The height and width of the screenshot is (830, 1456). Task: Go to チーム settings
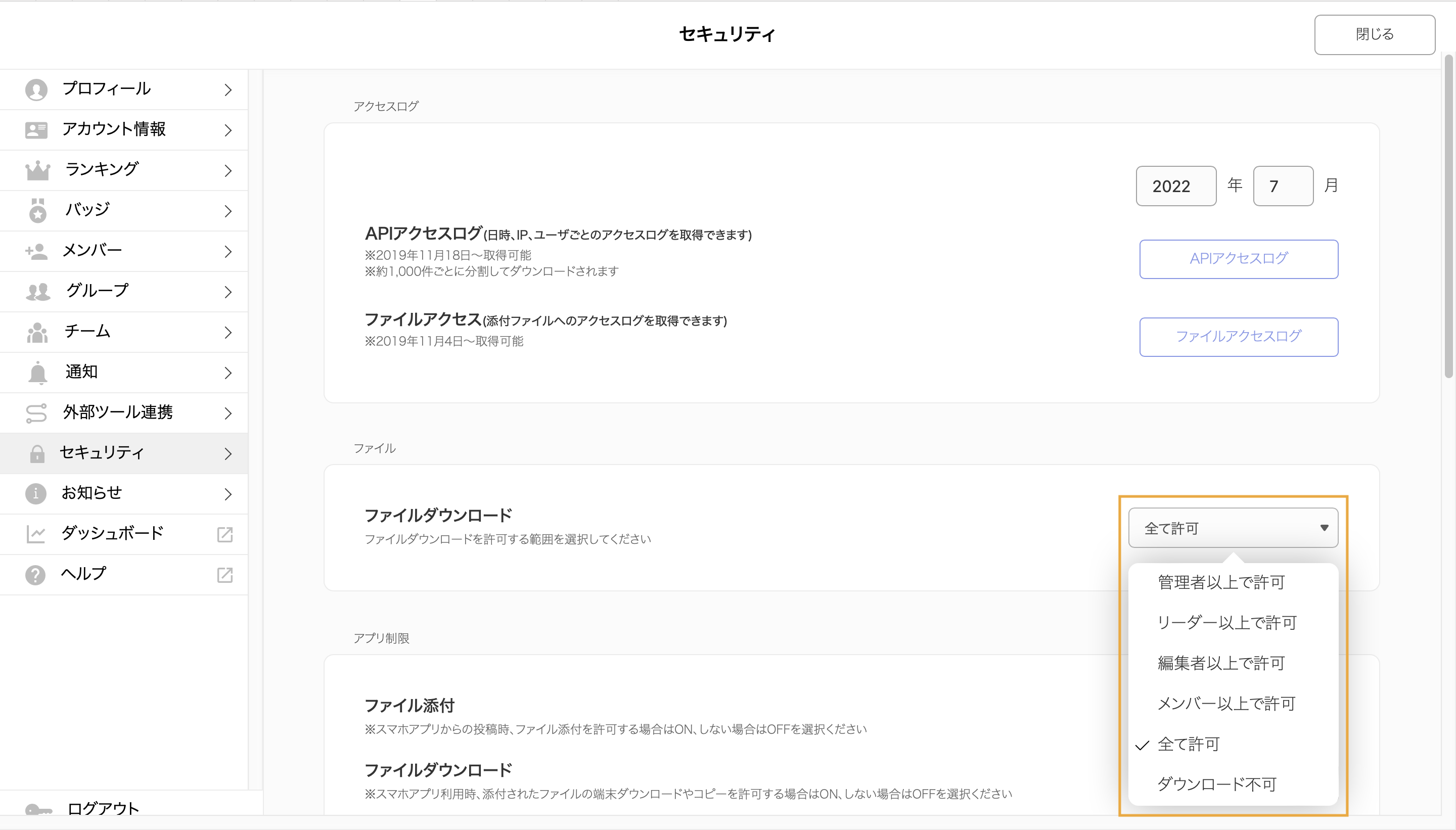(124, 332)
